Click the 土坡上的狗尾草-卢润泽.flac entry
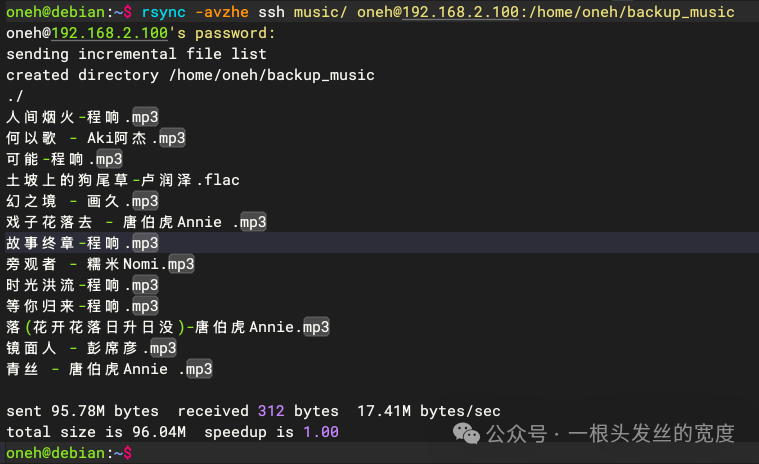Viewport: 759px width, 464px height. point(122,180)
